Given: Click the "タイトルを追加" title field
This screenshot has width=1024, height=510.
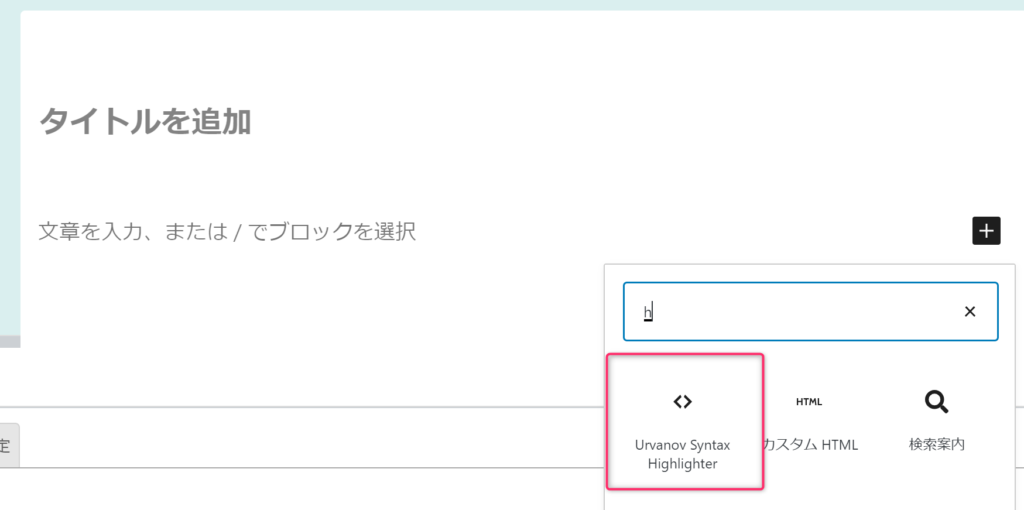Looking at the screenshot, I should pyautogui.click(x=145, y=121).
